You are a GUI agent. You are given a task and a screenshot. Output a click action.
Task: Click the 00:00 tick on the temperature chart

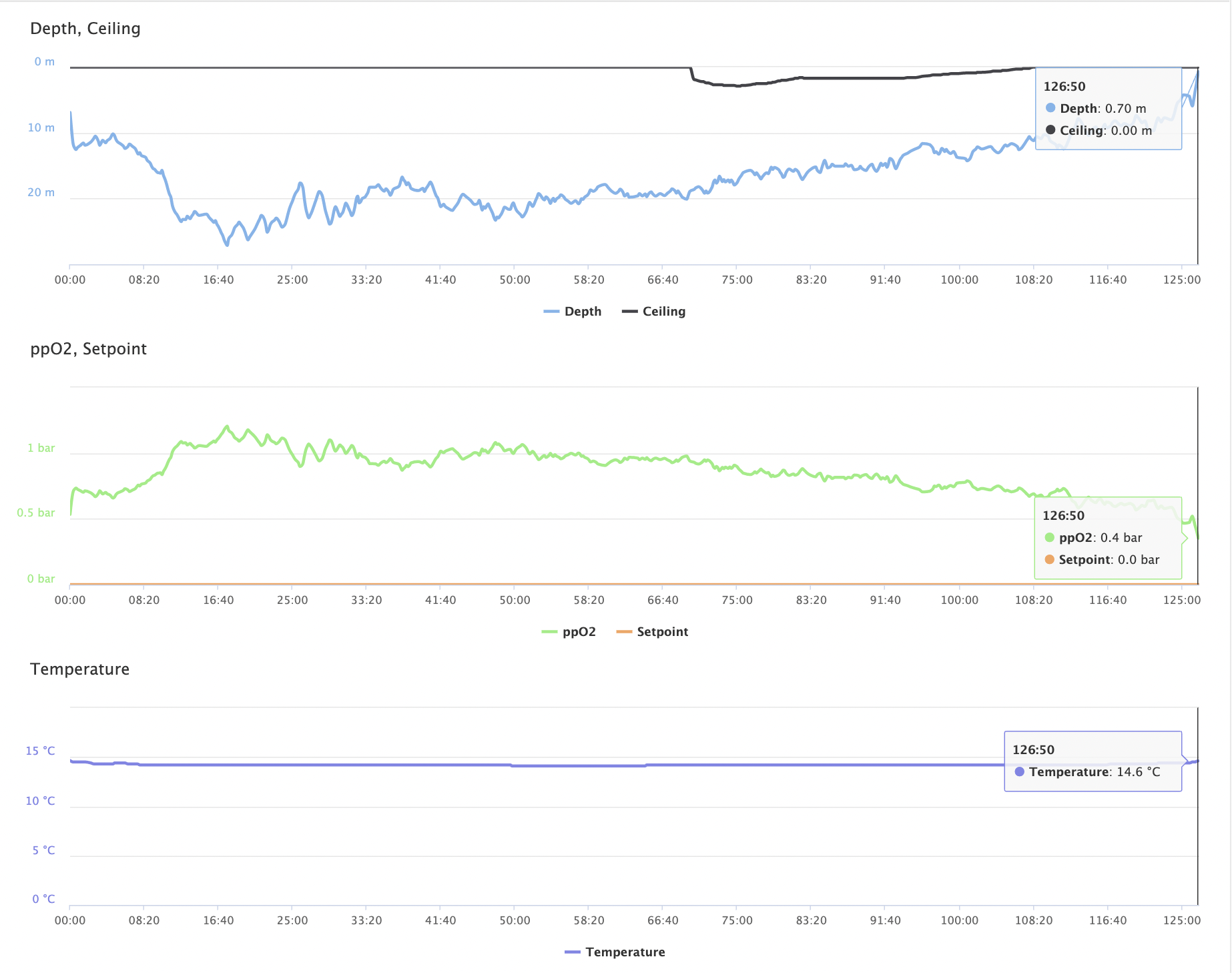70,920
